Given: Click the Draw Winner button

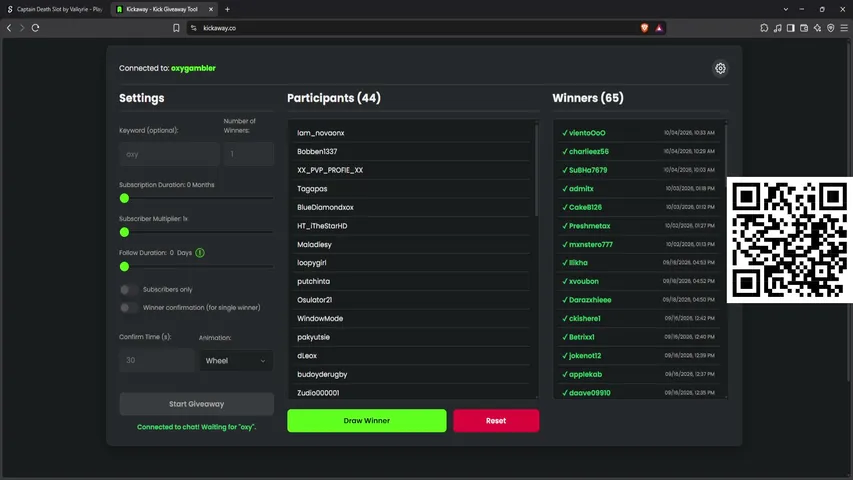Looking at the screenshot, I should tap(367, 421).
